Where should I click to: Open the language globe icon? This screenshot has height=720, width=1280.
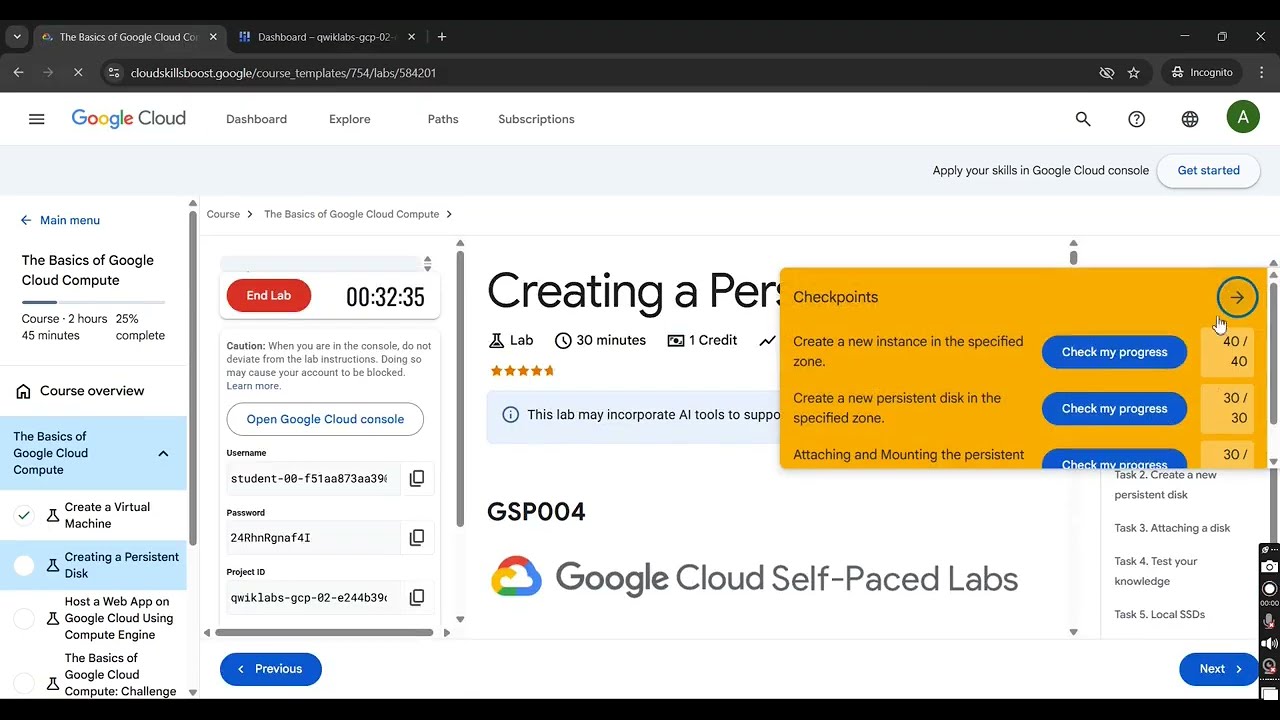(1190, 119)
